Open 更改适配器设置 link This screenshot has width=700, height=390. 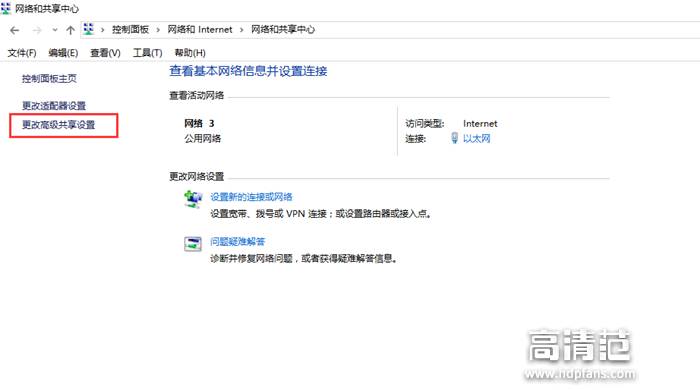click(x=54, y=106)
